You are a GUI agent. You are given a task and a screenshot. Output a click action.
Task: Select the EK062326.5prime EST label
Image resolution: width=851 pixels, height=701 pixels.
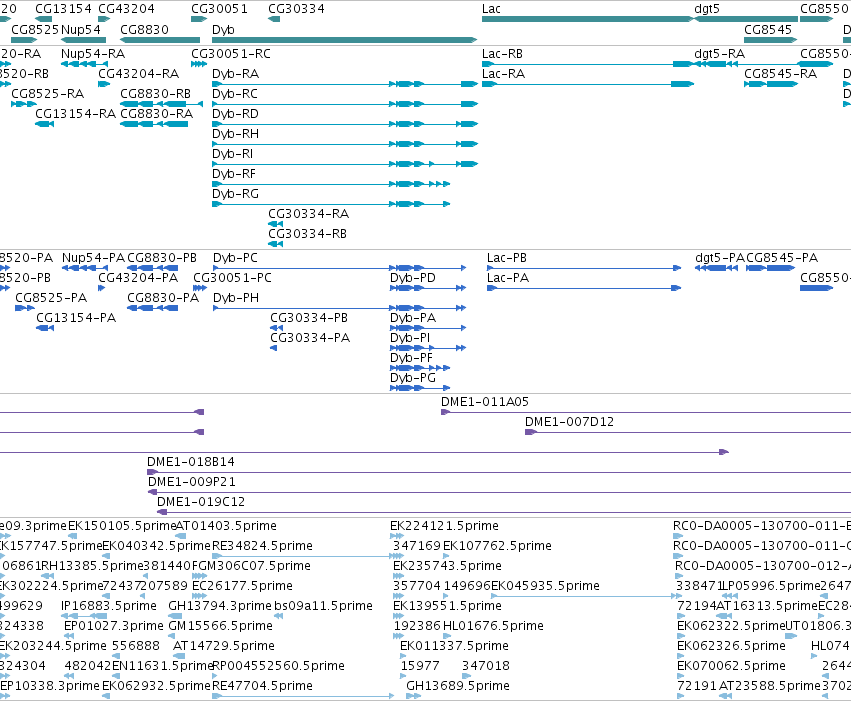pyautogui.click(x=731, y=646)
